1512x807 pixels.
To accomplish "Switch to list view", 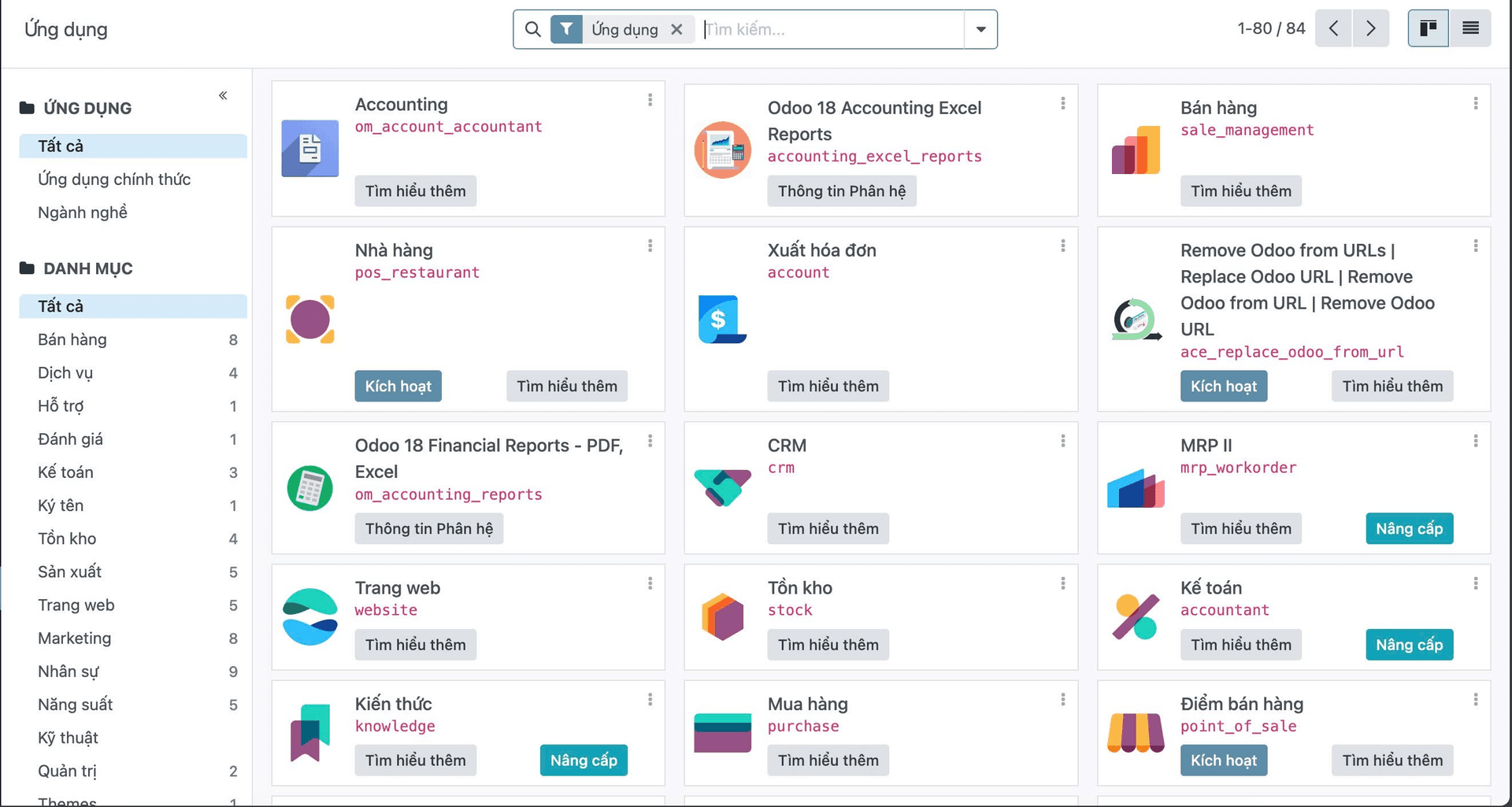I will [1469, 28].
